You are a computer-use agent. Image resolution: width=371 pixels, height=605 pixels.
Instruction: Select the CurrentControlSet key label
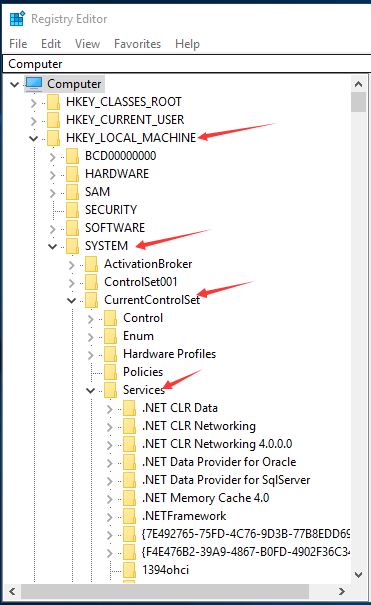pos(152,300)
